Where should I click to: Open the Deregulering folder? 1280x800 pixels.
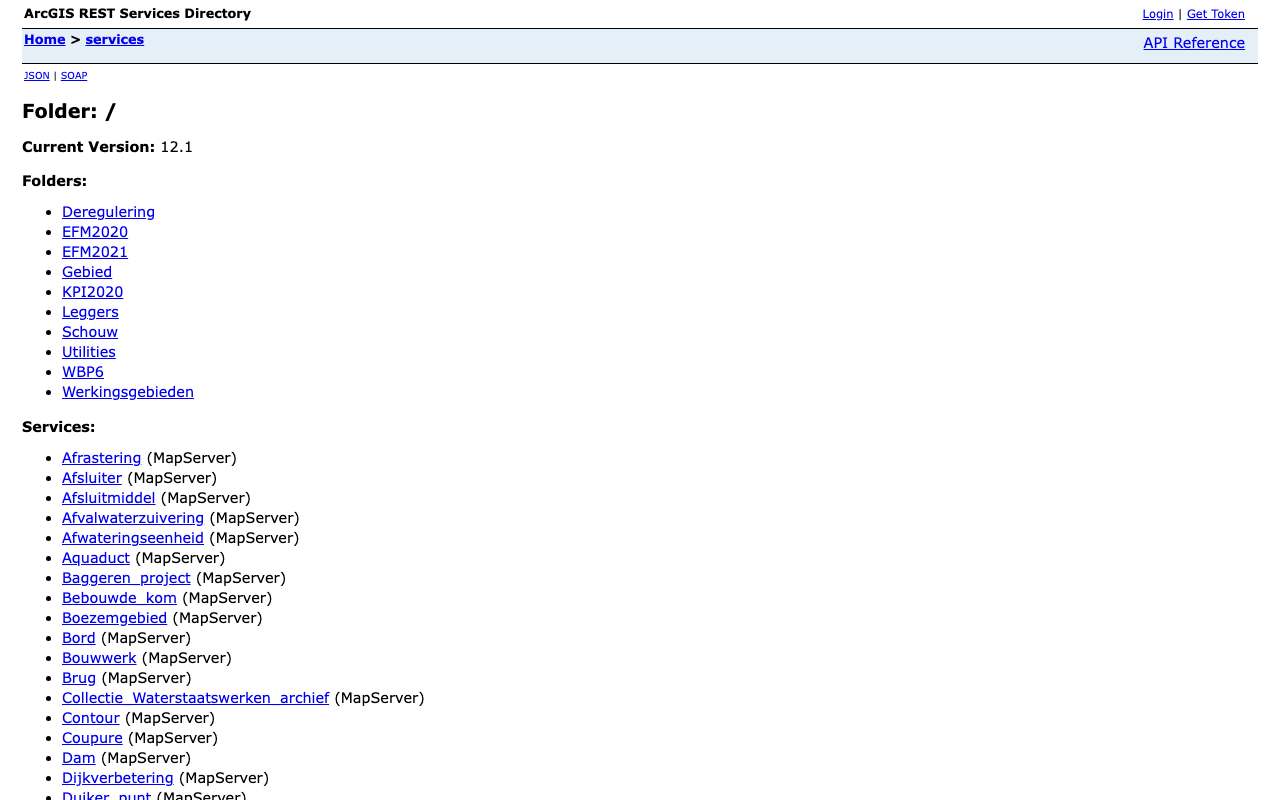click(108, 212)
